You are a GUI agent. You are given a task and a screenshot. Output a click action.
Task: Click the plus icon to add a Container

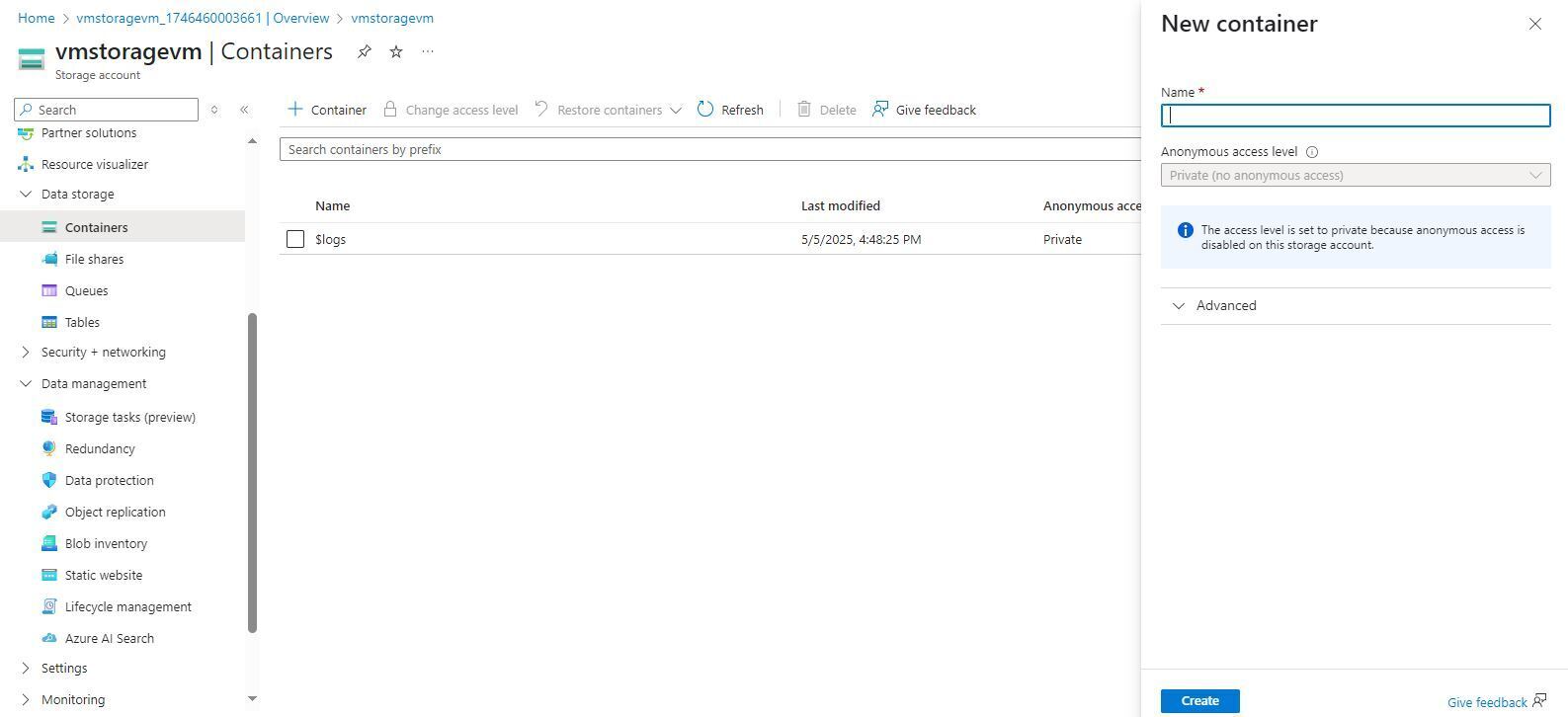[294, 109]
